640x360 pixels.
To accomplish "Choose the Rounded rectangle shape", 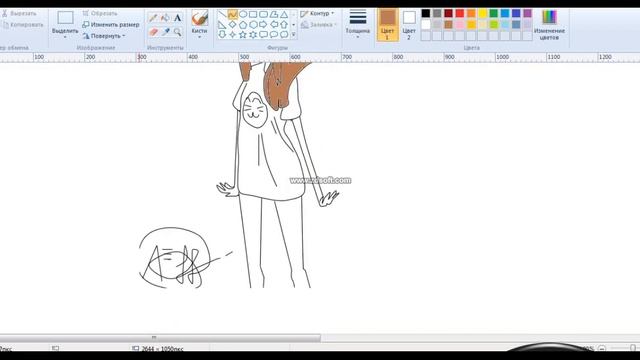I will (x=263, y=15).
